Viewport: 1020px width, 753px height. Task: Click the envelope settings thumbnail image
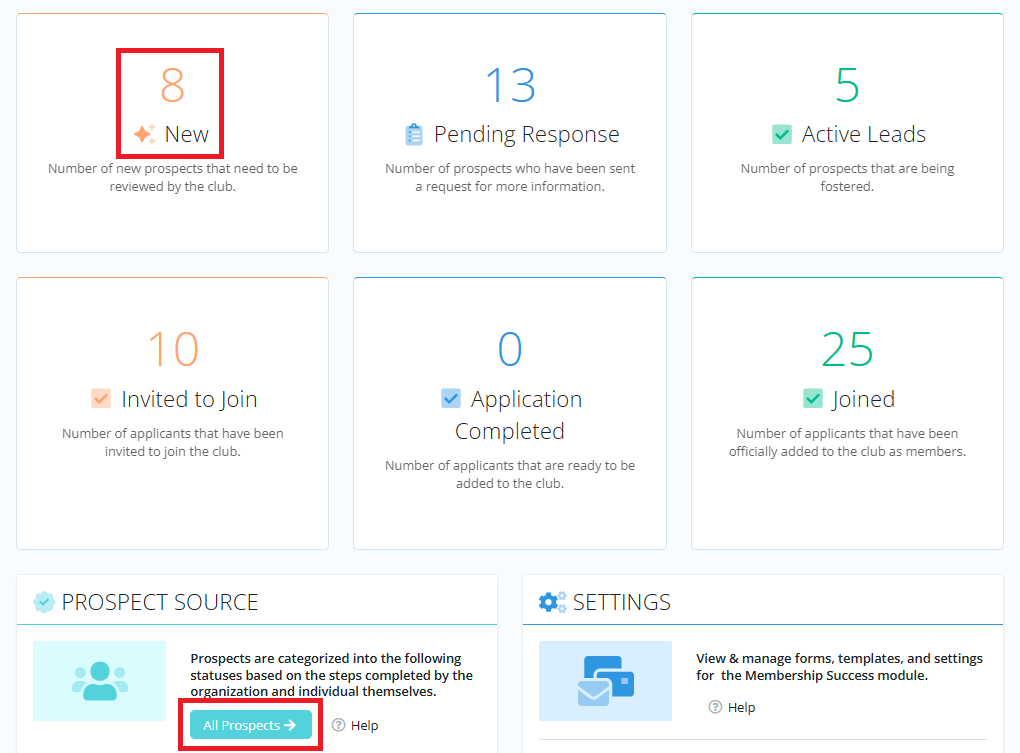click(x=605, y=681)
